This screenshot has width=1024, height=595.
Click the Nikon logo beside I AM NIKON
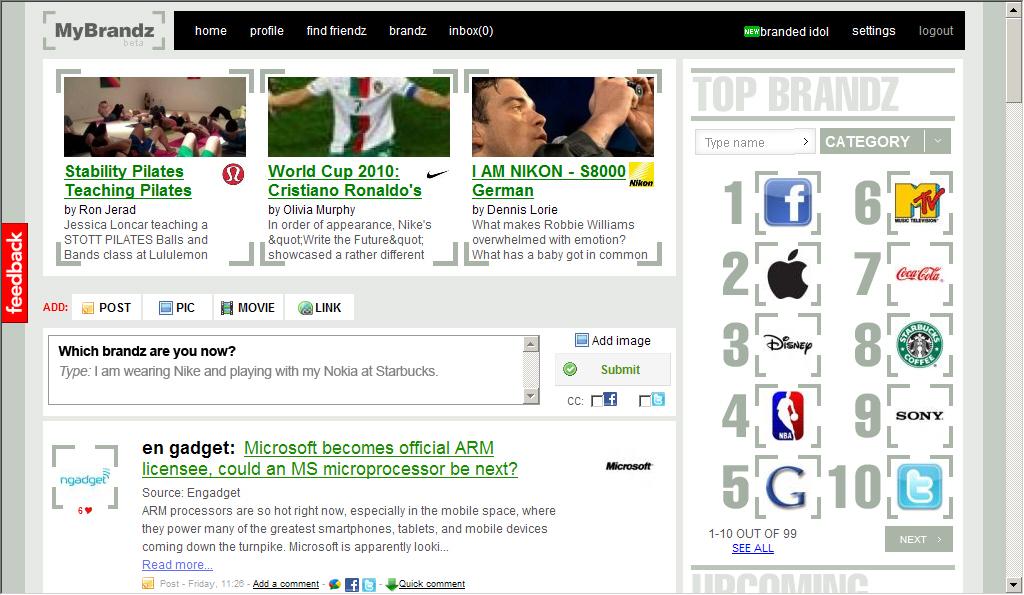click(x=641, y=174)
